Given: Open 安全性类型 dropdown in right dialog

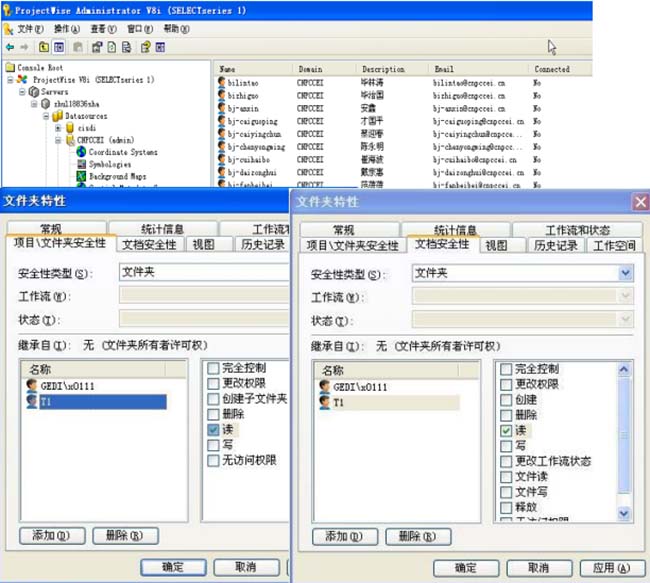Looking at the screenshot, I should point(625,273).
